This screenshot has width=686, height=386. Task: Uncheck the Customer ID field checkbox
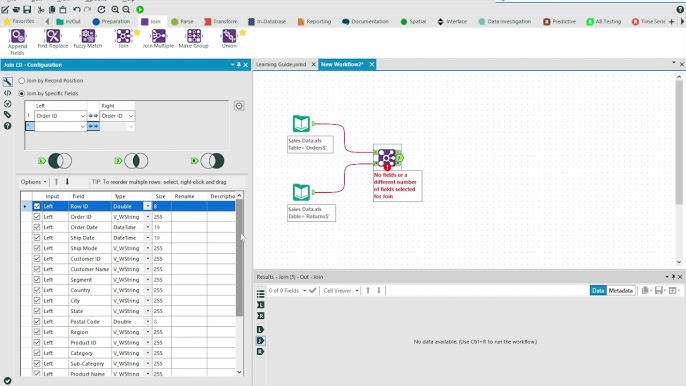click(x=37, y=259)
